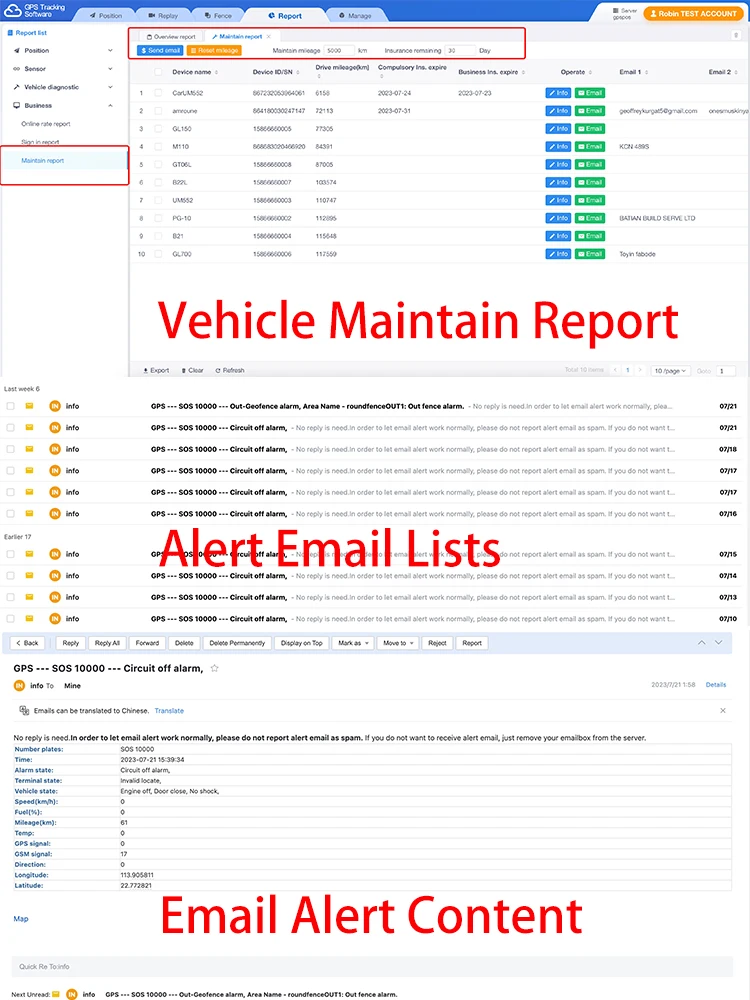The height and width of the screenshot is (1000, 750).
Task: Select the Out-Geofence alarm email checkbox
Action: (10, 406)
